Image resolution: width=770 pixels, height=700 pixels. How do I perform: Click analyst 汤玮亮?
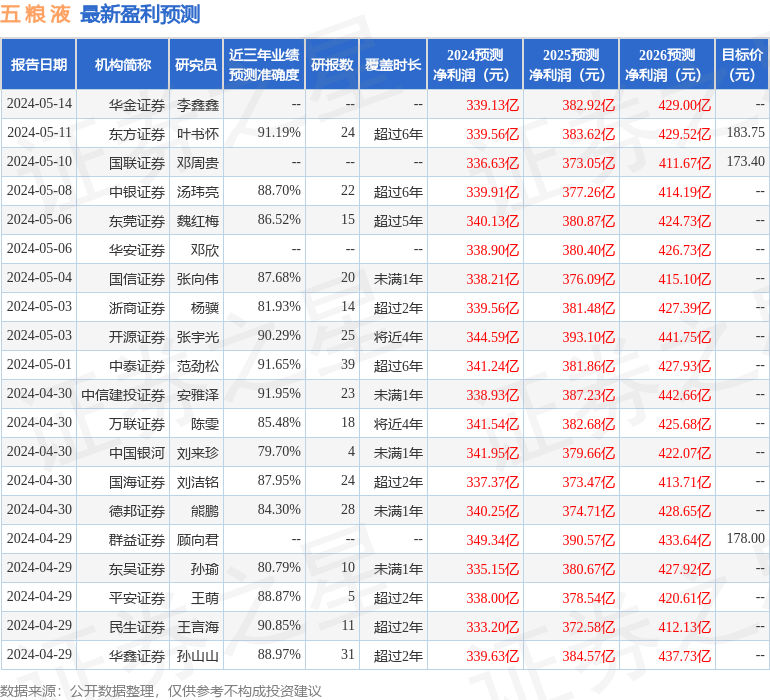[198, 192]
